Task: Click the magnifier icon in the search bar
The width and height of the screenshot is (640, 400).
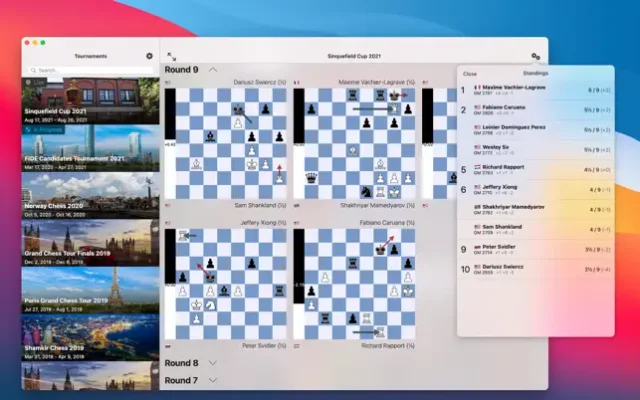Action: click(34, 71)
